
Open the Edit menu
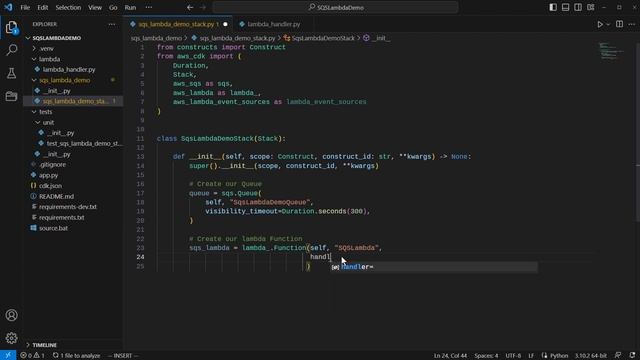42,7
